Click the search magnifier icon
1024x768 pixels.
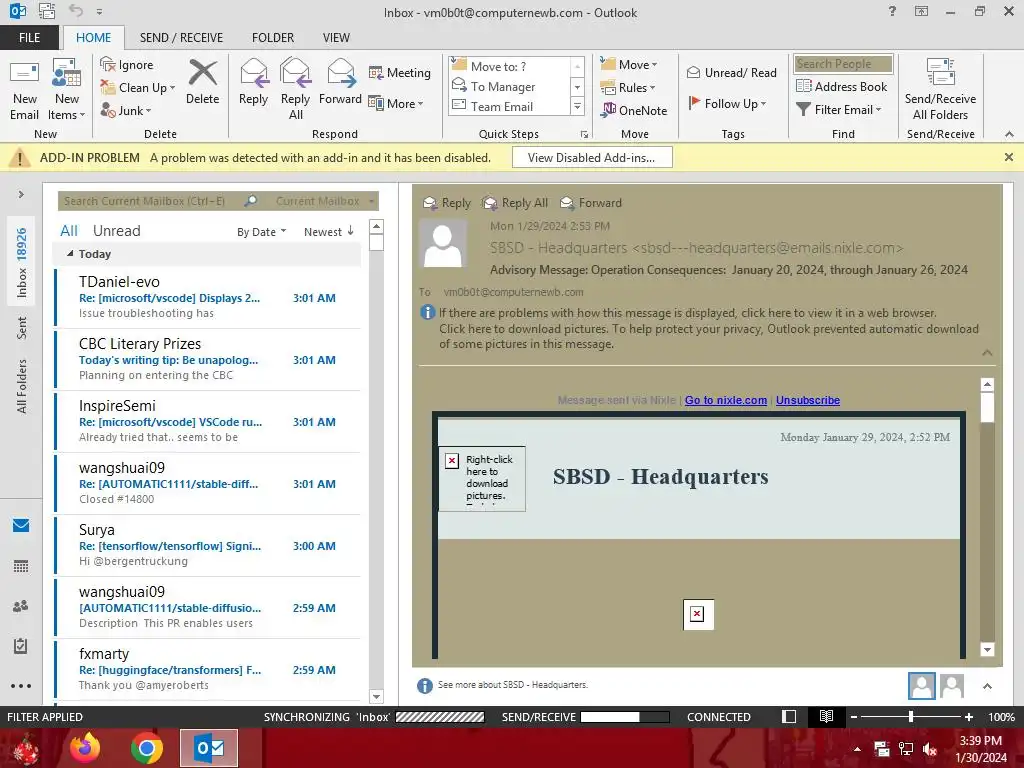coord(250,201)
